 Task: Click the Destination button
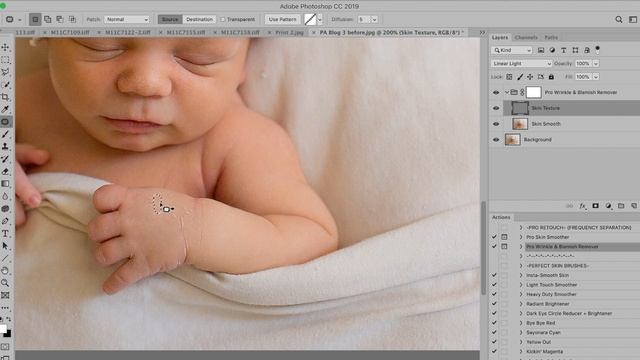pos(199,19)
